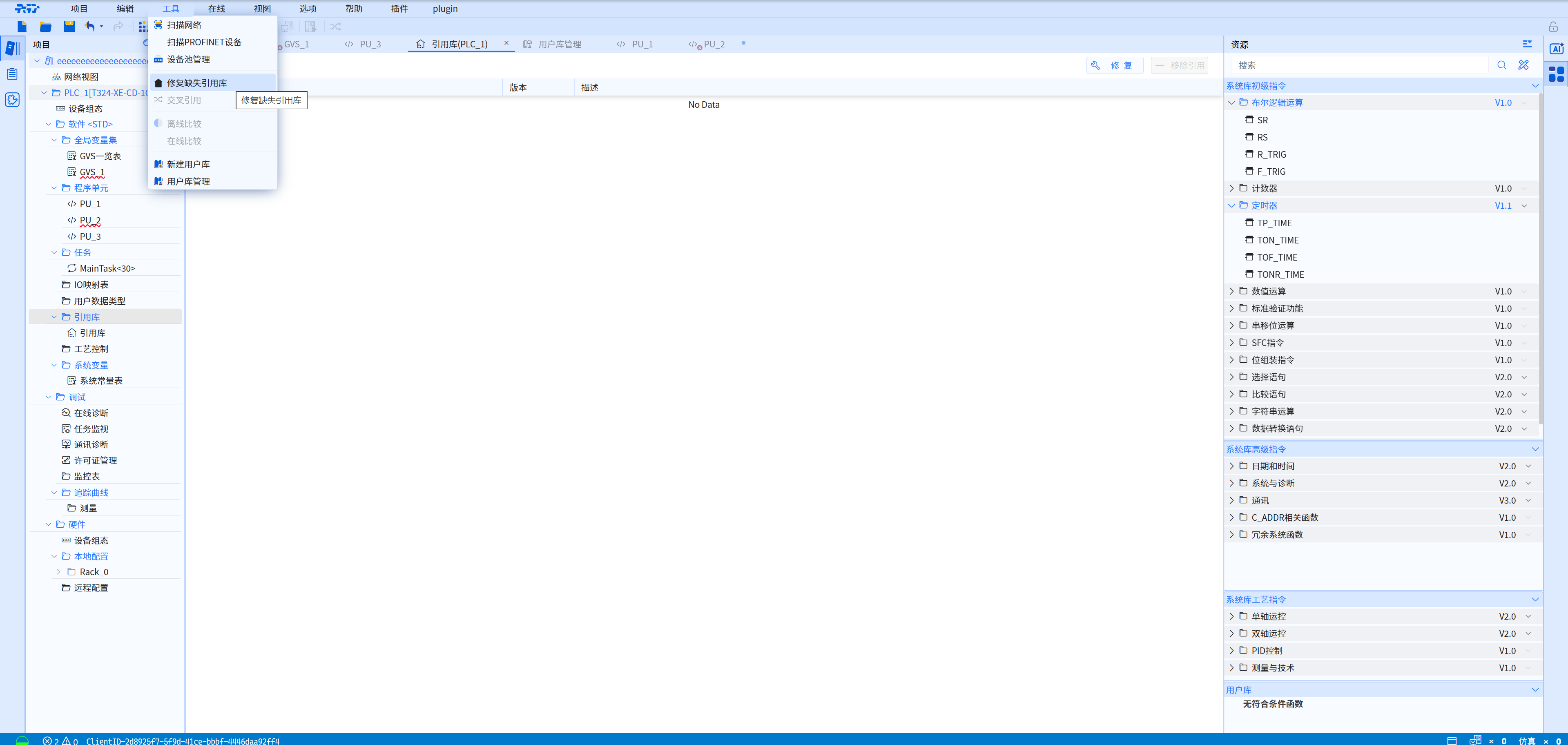The image size is (1568, 745).
Task: Open the plugin puzzle sidebar icon
Action: pyautogui.click(x=12, y=100)
